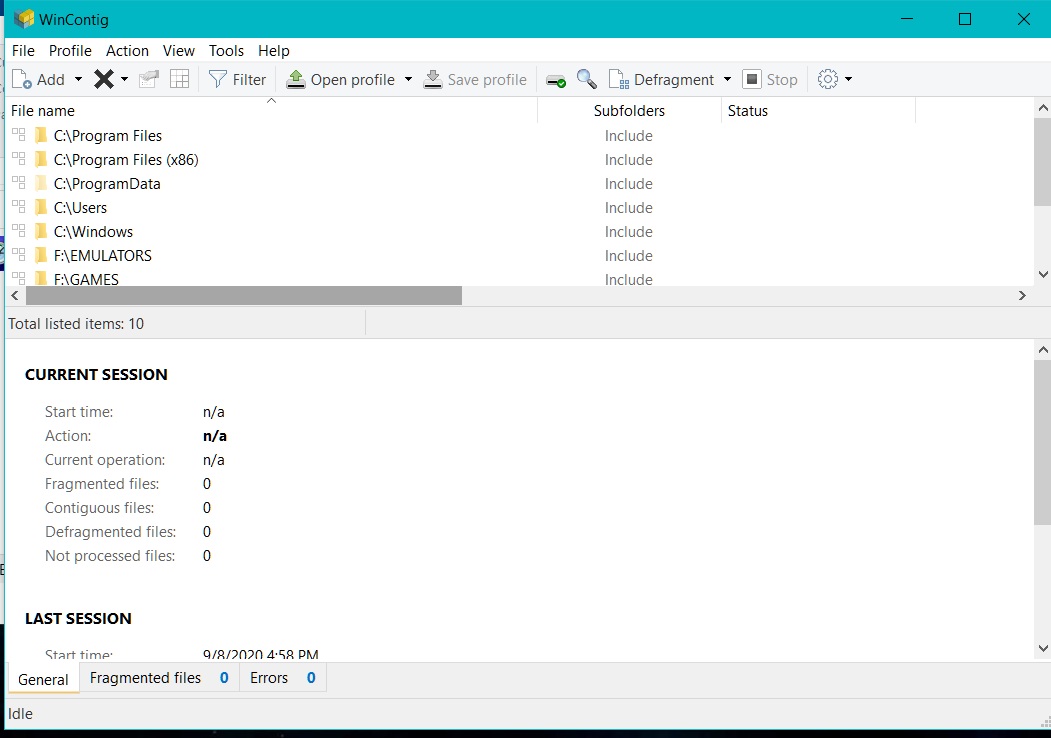Click the Stop button
This screenshot has width=1051, height=738.
(x=770, y=79)
